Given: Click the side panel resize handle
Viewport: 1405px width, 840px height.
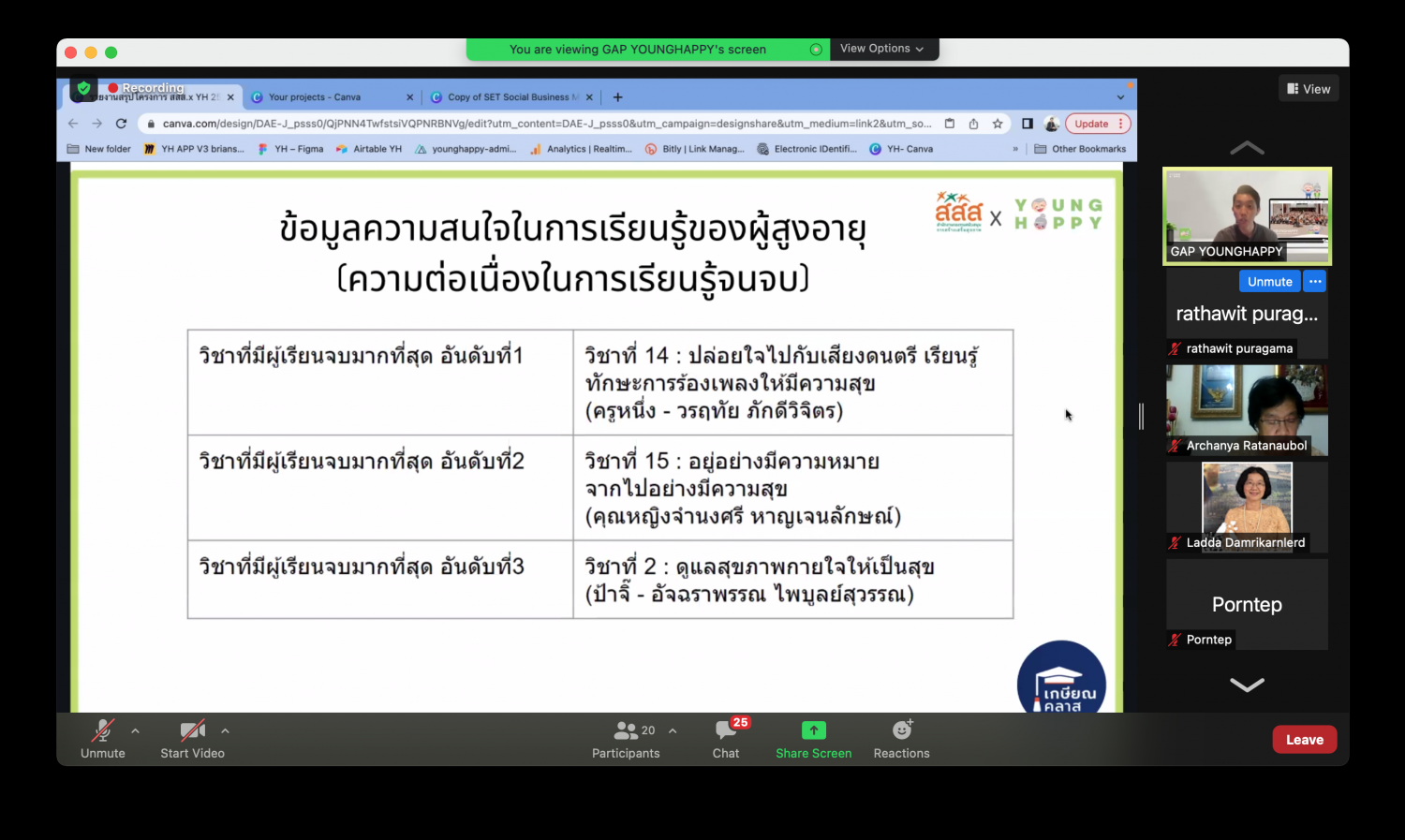Looking at the screenshot, I should click(1141, 416).
